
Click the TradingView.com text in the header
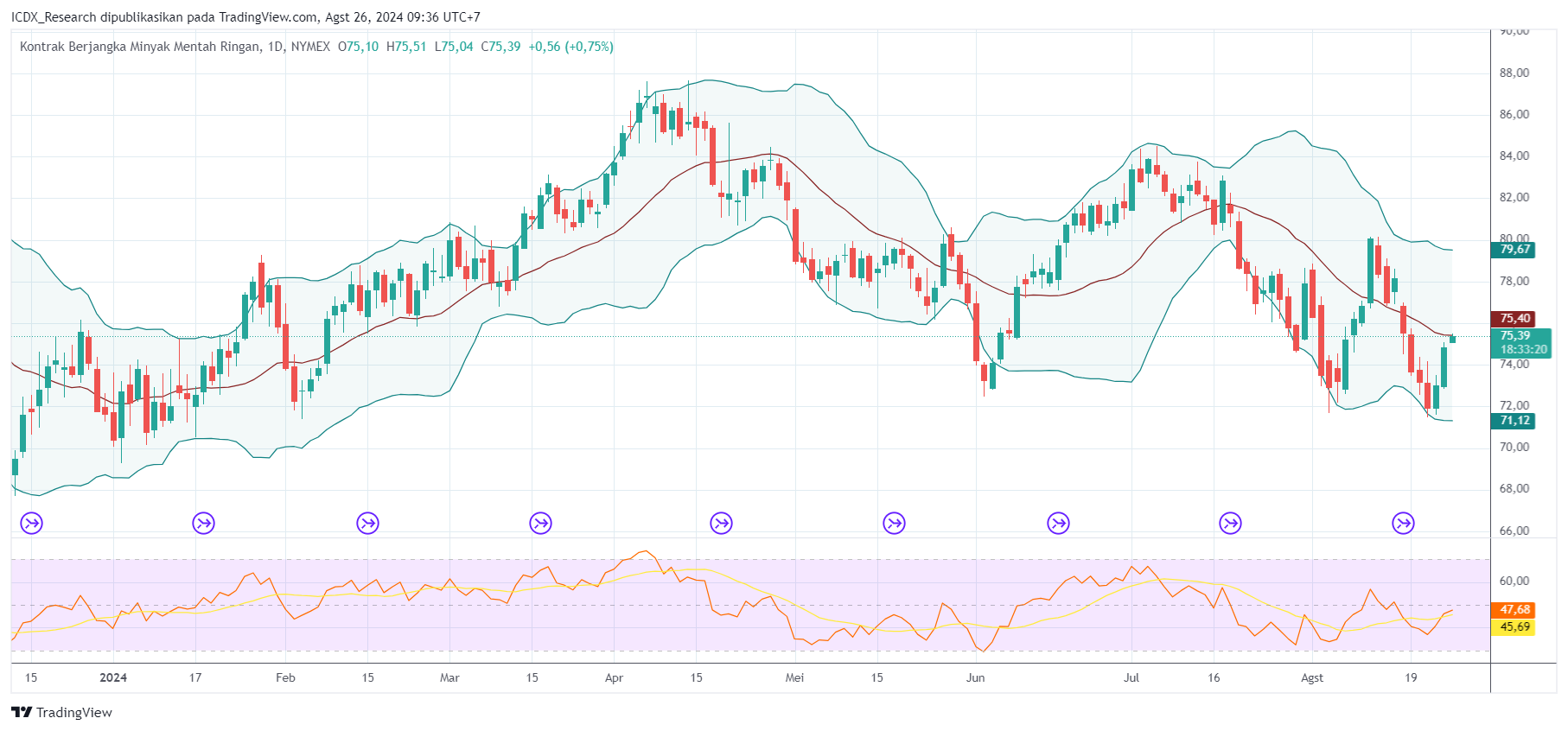coord(269,17)
